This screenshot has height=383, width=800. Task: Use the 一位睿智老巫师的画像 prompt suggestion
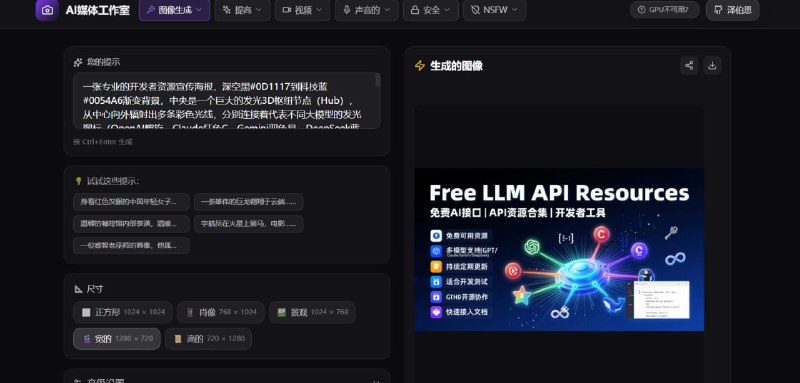131,245
